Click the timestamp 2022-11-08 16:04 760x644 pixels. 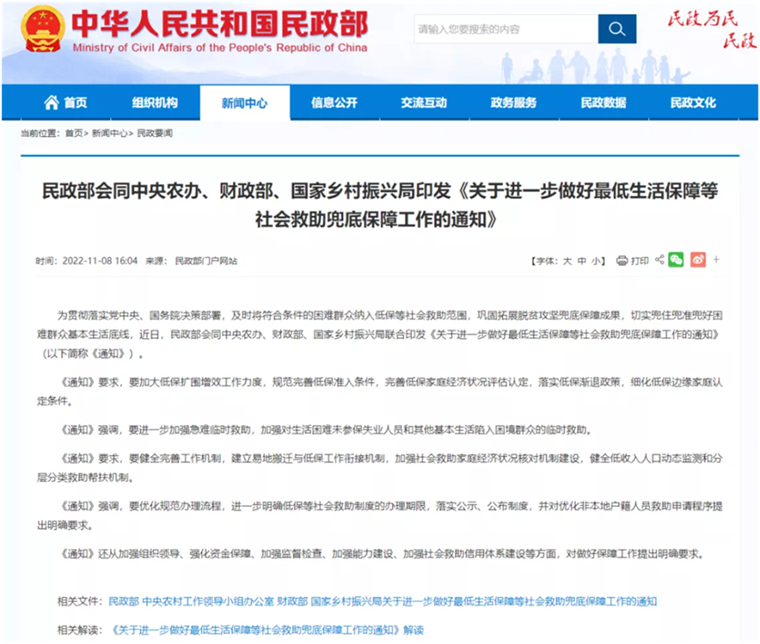coord(100,261)
